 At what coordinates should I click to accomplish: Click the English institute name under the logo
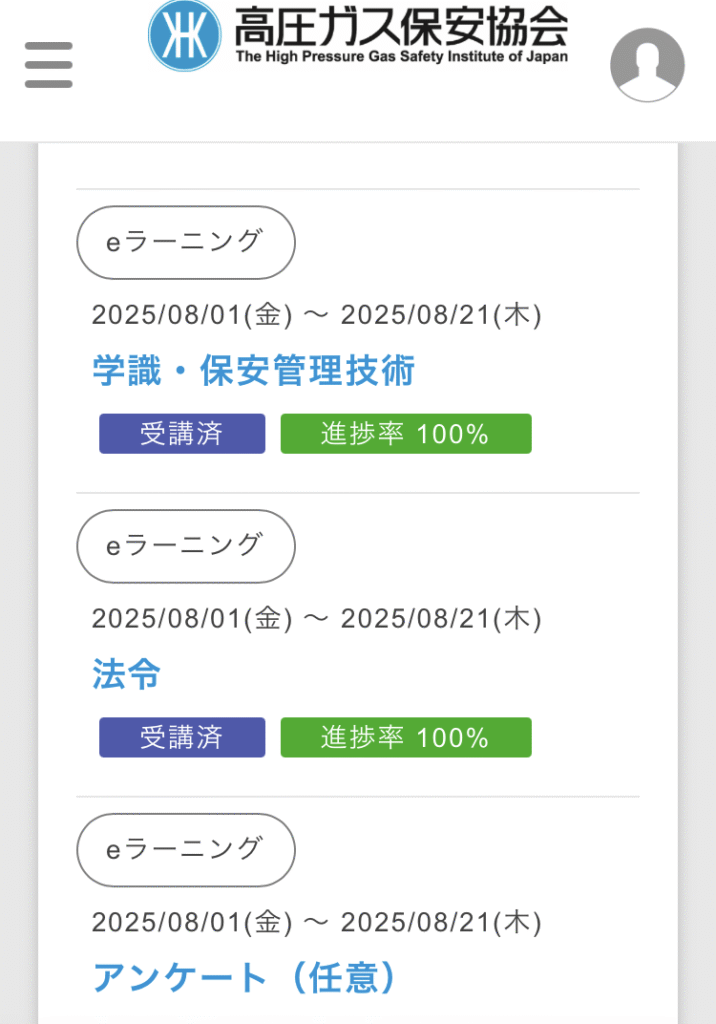(401, 57)
